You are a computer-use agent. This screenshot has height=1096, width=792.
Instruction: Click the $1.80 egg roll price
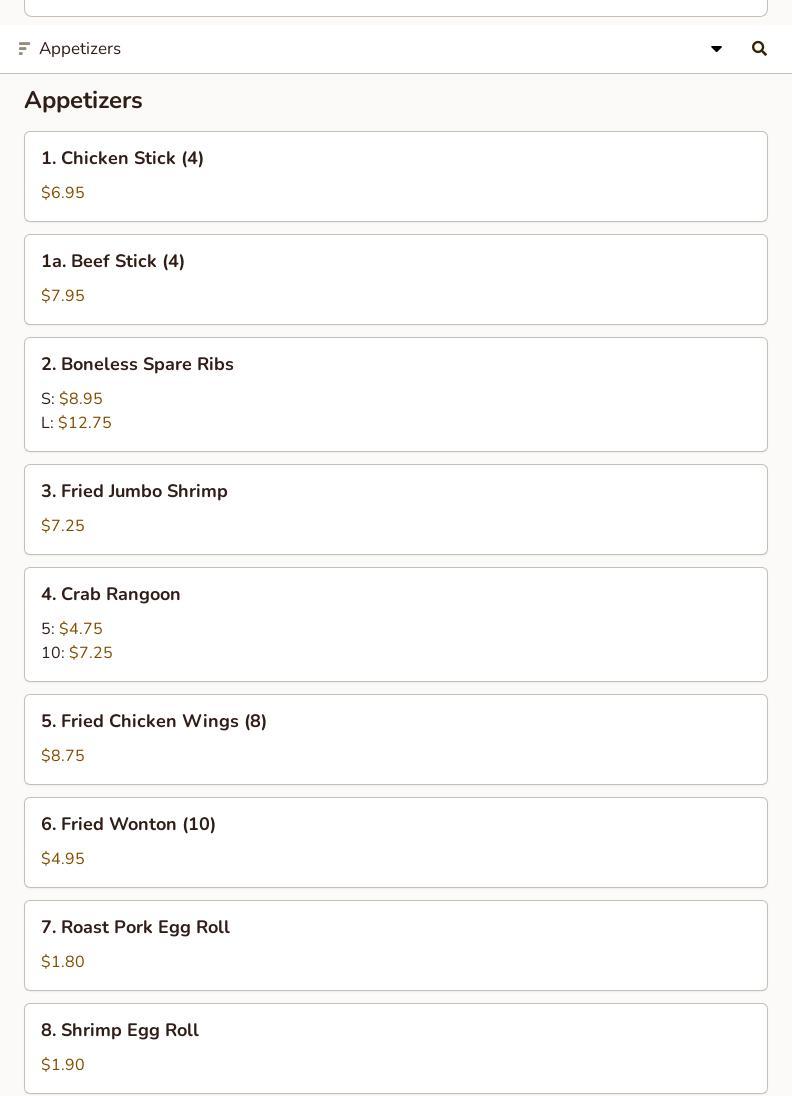coord(63,962)
